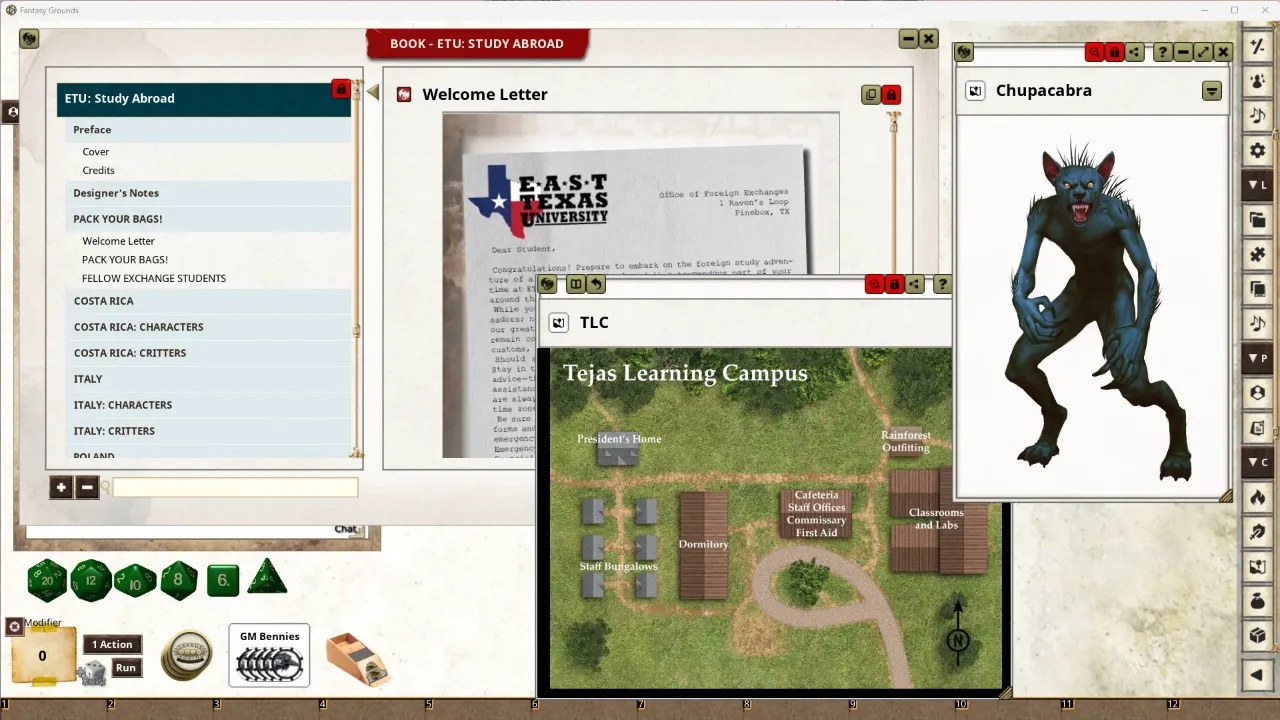Viewport: 1280px width, 720px height.
Task: Click the 1 Action button
Action: [x=112, y=645]
